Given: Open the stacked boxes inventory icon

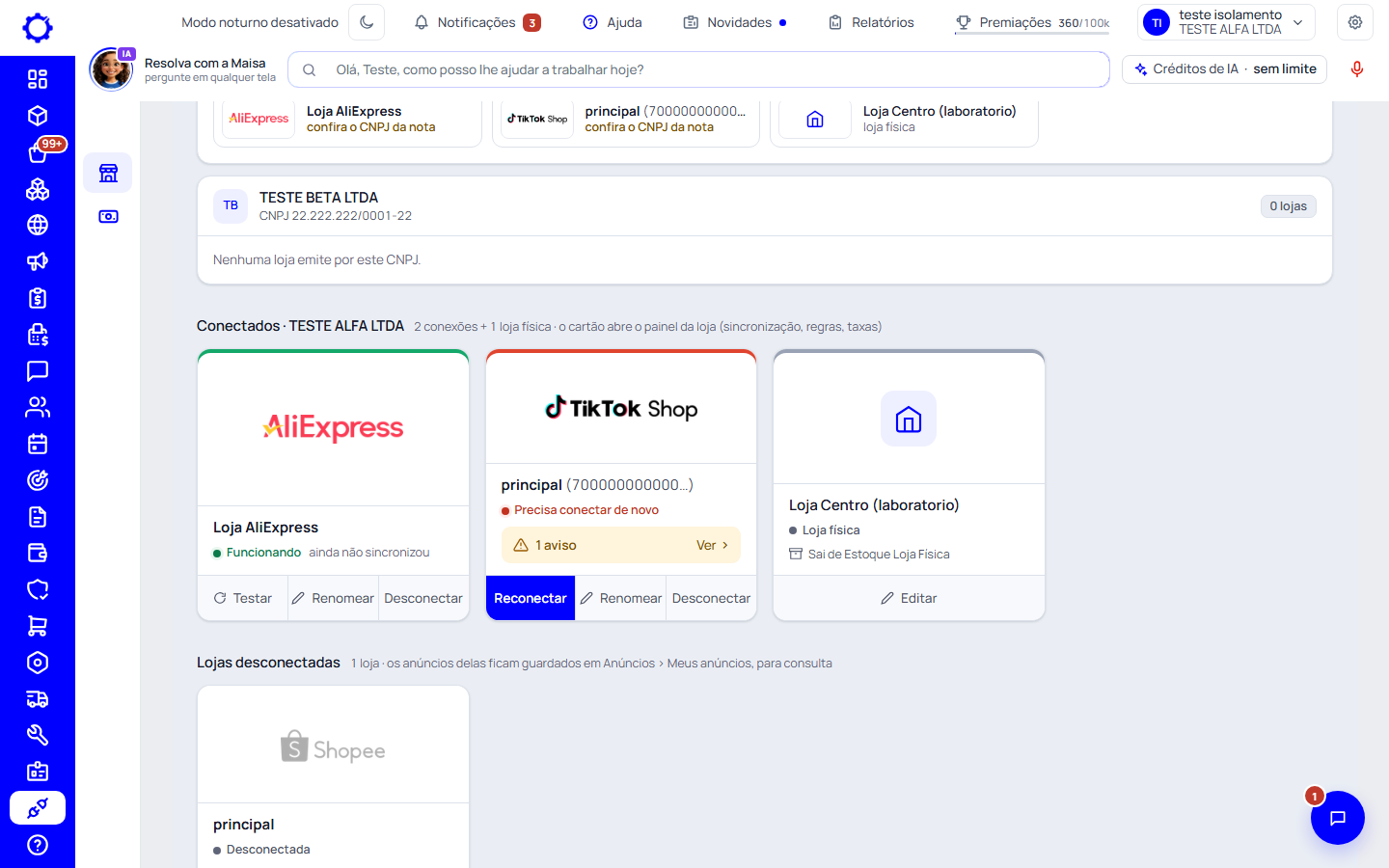Looking at the screenshot, I should pyautogui.click(x=38, y=189).
